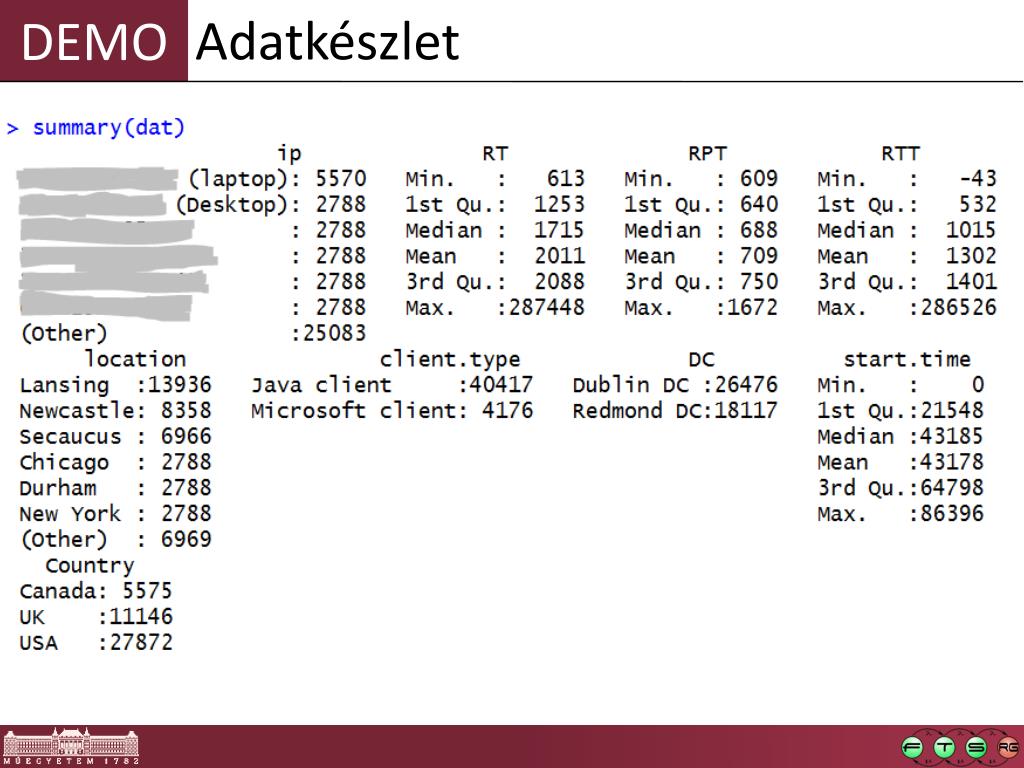Select RPT maximum value 1672
Viewport: 1024px width, 768px height.
752,307
